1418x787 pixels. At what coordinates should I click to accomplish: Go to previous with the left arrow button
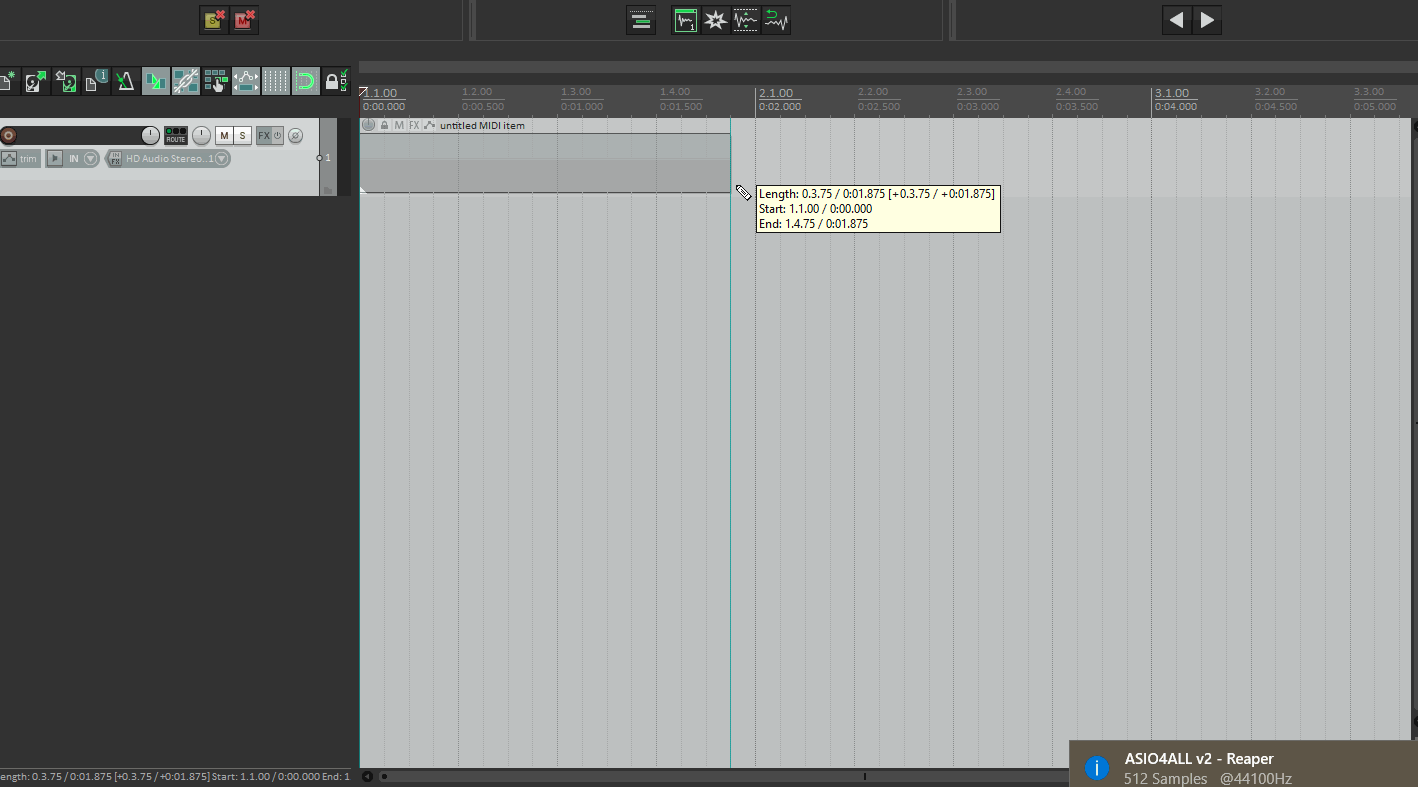pos(1177,20)
